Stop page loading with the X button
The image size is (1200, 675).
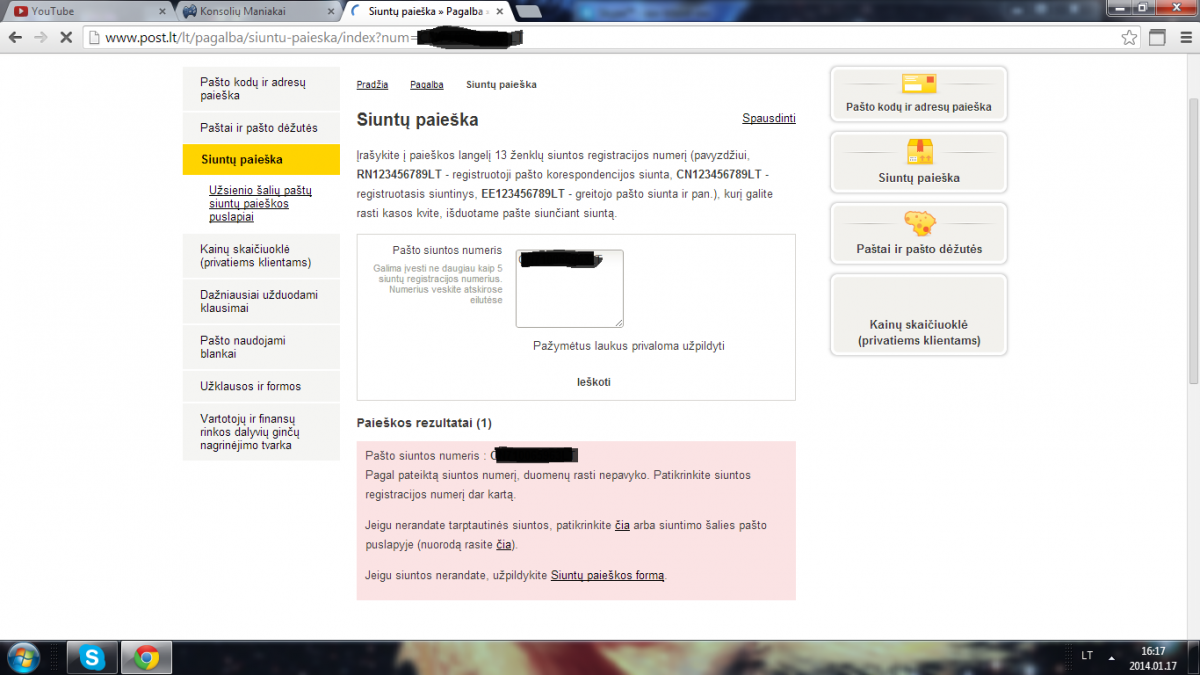pyautogui.click(x=65, y=38)
